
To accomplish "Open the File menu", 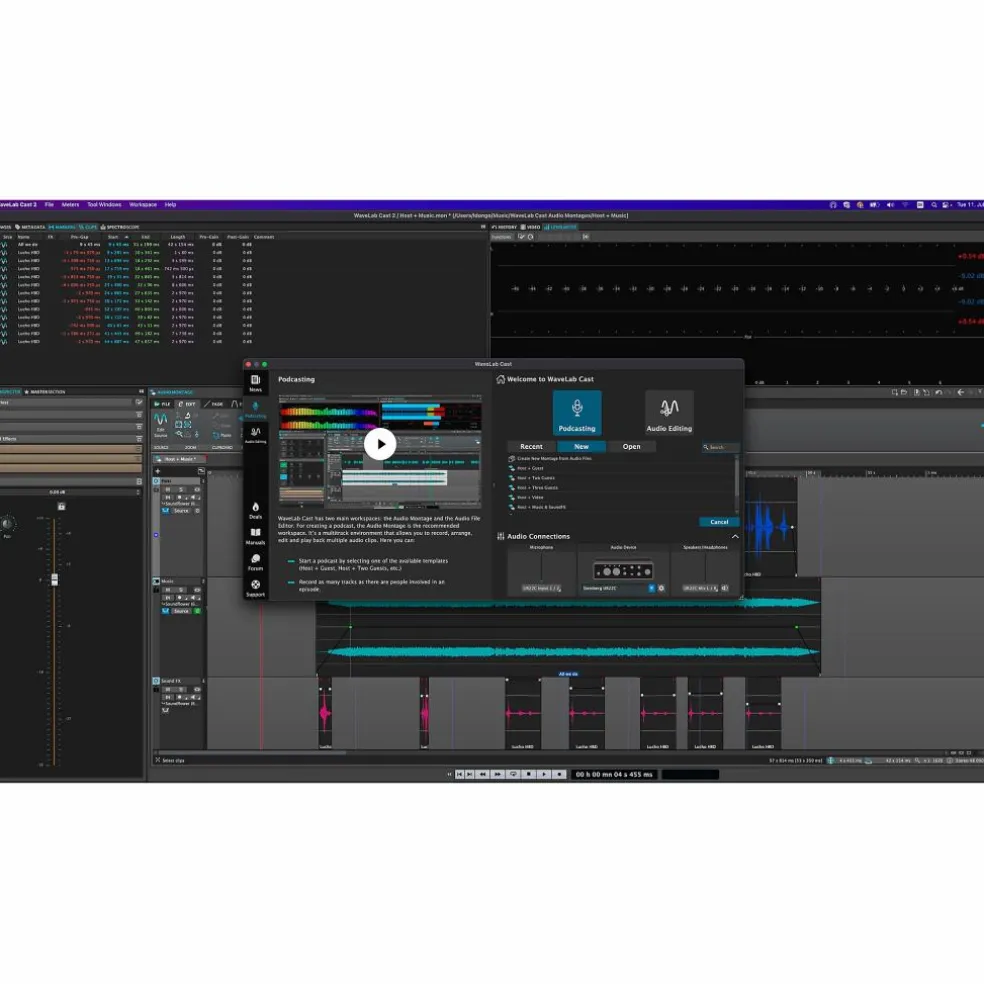I will tap(49, 205).
